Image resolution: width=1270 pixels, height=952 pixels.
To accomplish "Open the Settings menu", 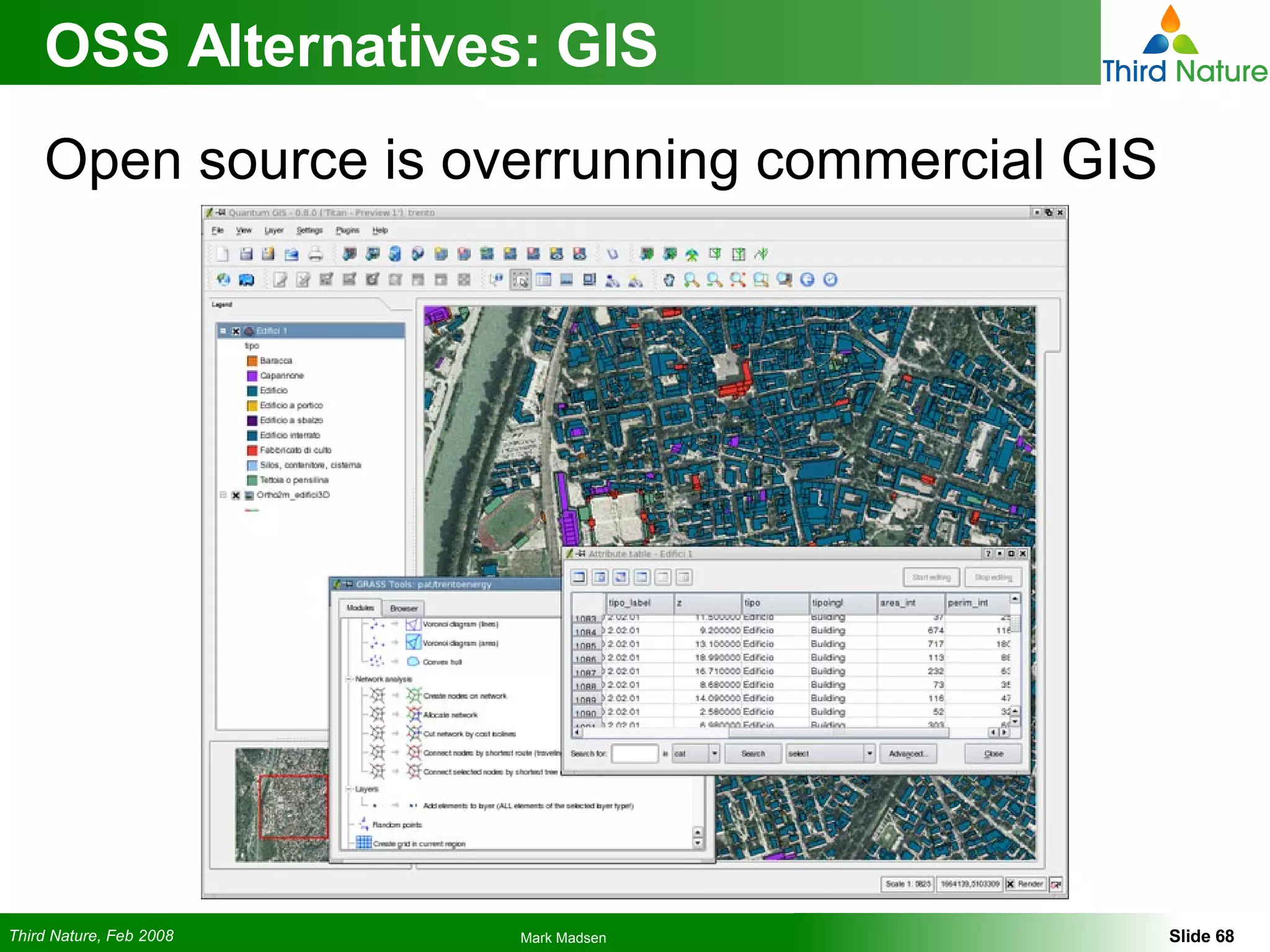I will point(309,231).
